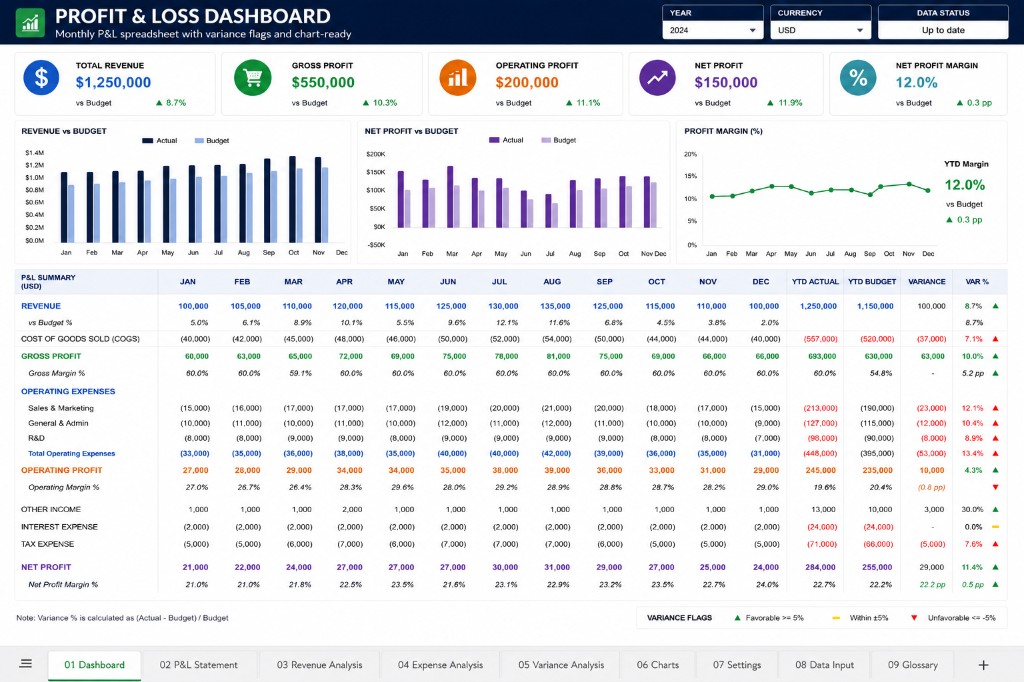Click the red unfavorable flag in COGS row
Viewport: 1024px width, 682px height.
(995, 339)
